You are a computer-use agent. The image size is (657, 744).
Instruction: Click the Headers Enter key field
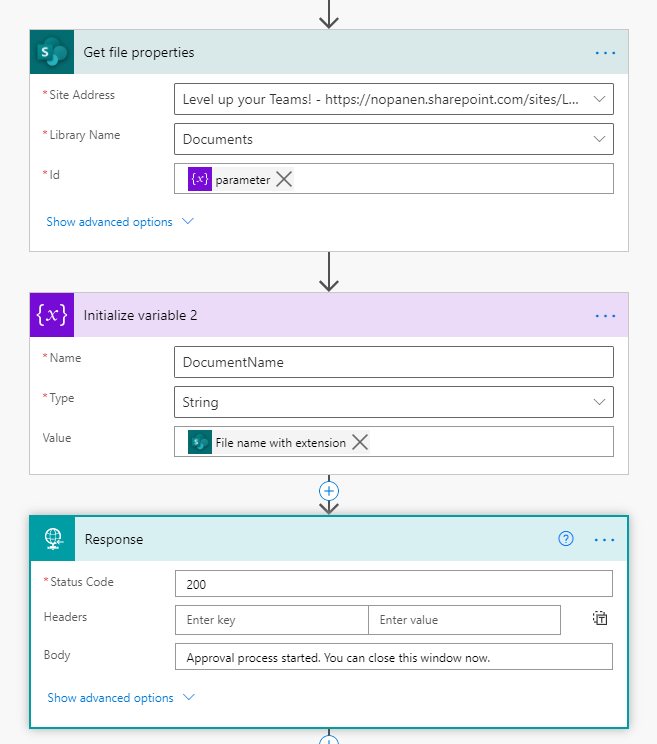pyautogui.click(x=271, y=620)
